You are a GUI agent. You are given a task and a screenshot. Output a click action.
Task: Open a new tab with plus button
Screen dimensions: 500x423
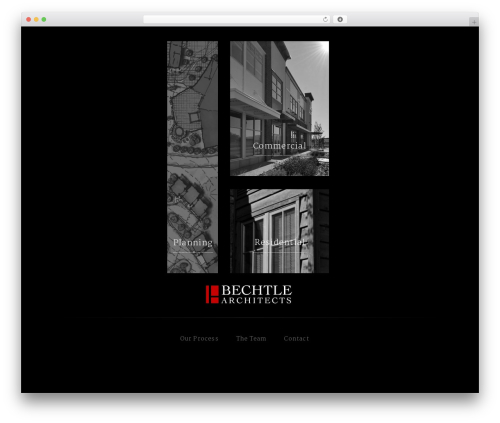point(474,22)
